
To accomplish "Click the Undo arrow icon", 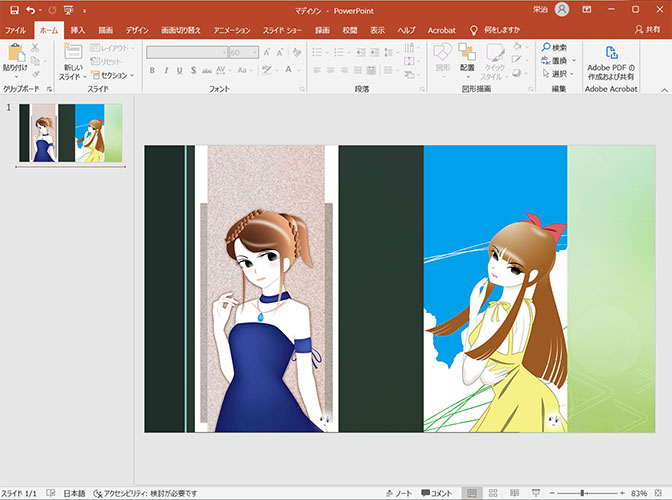I will 32,10.
